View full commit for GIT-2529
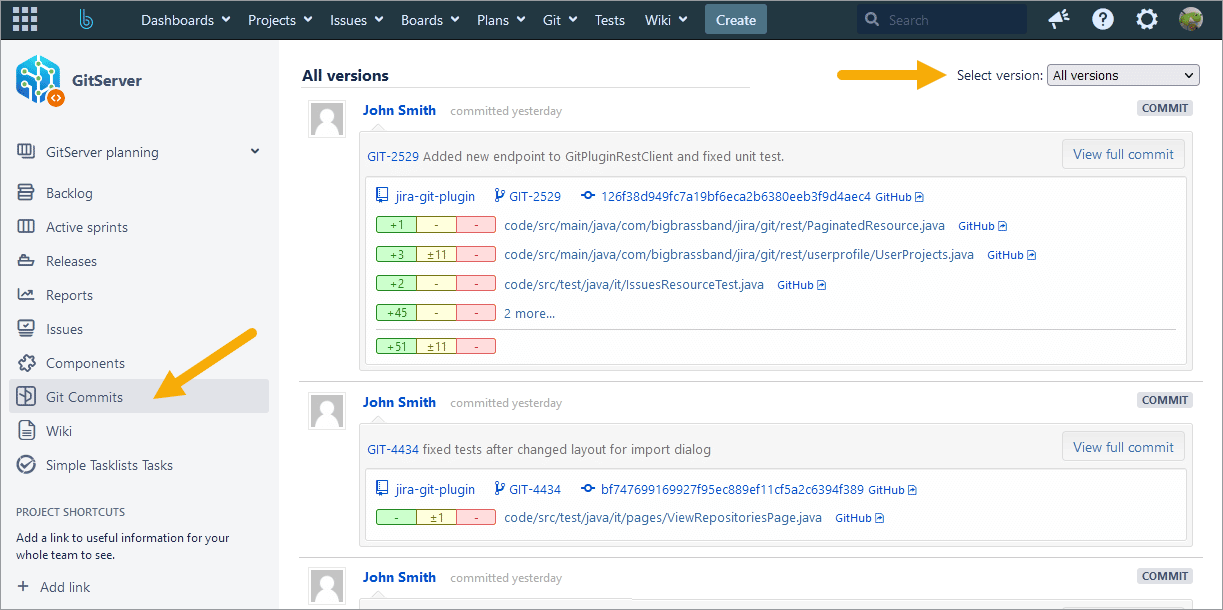The image size is (1223, 610). (x=1123, y=154)
